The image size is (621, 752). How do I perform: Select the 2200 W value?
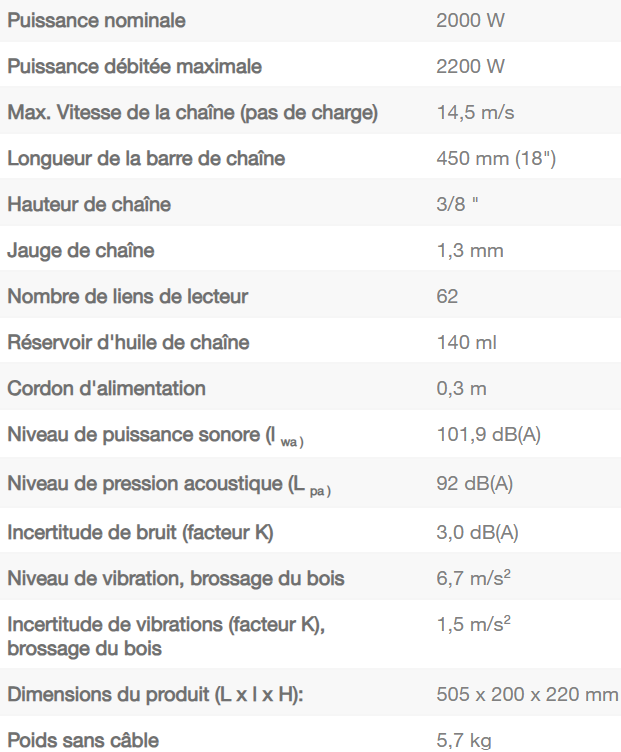coord(470,67)
